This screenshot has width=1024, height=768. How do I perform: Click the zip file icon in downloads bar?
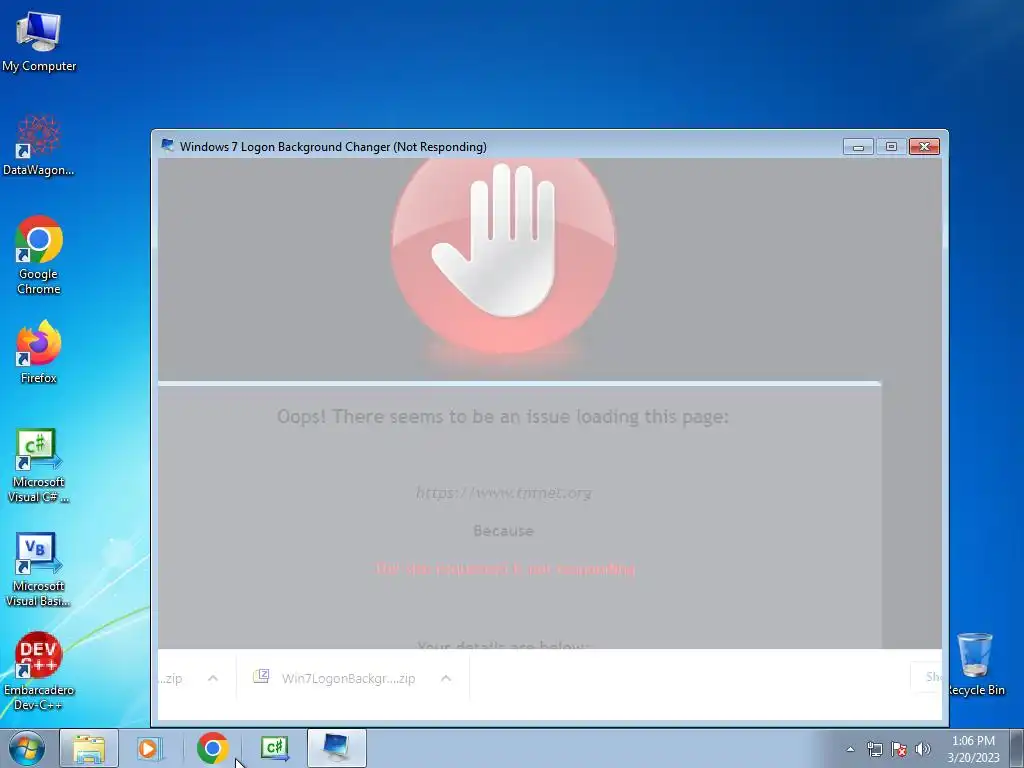[x=261, y=676]
